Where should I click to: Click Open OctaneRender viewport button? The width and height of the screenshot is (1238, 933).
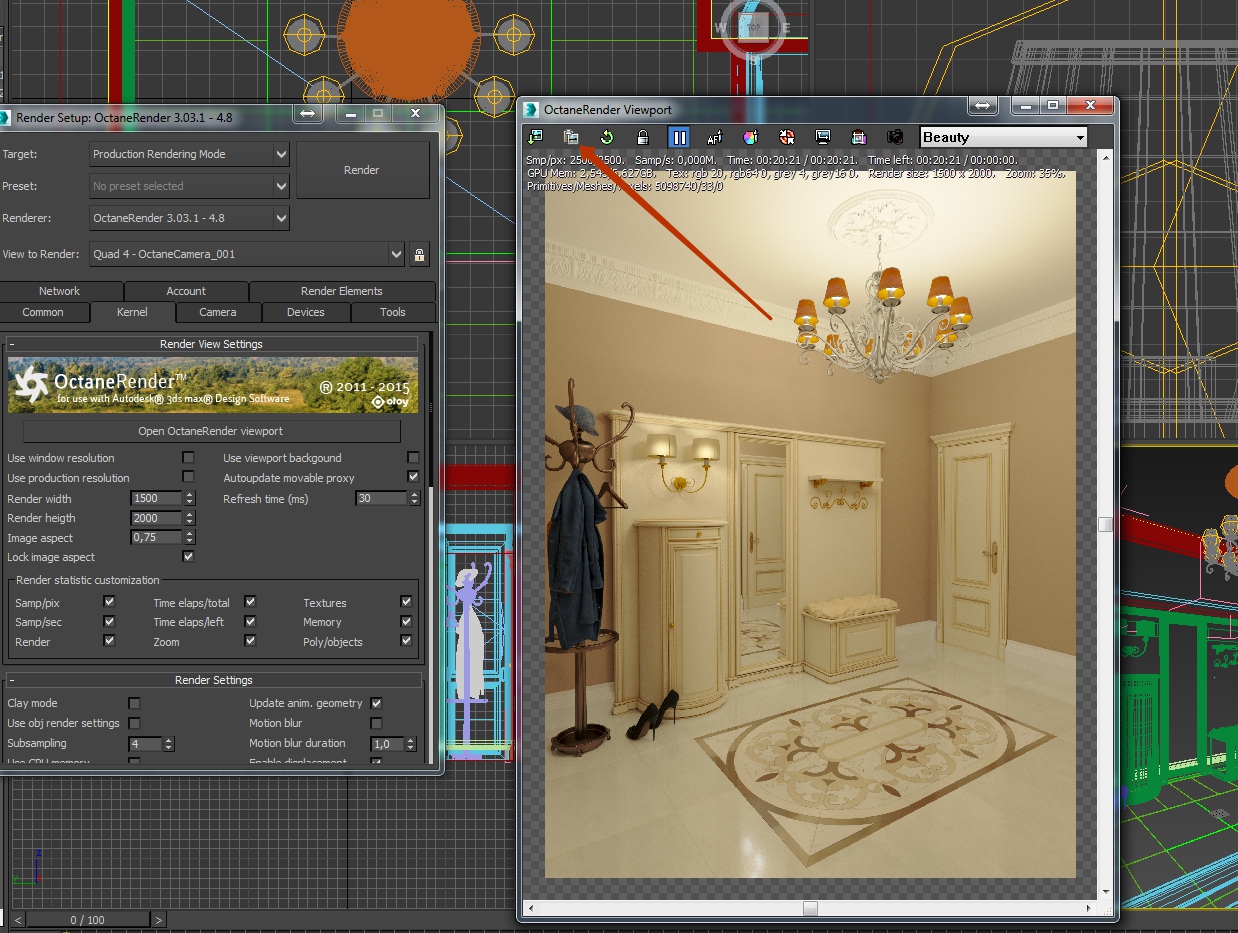(x=211, y=431)
